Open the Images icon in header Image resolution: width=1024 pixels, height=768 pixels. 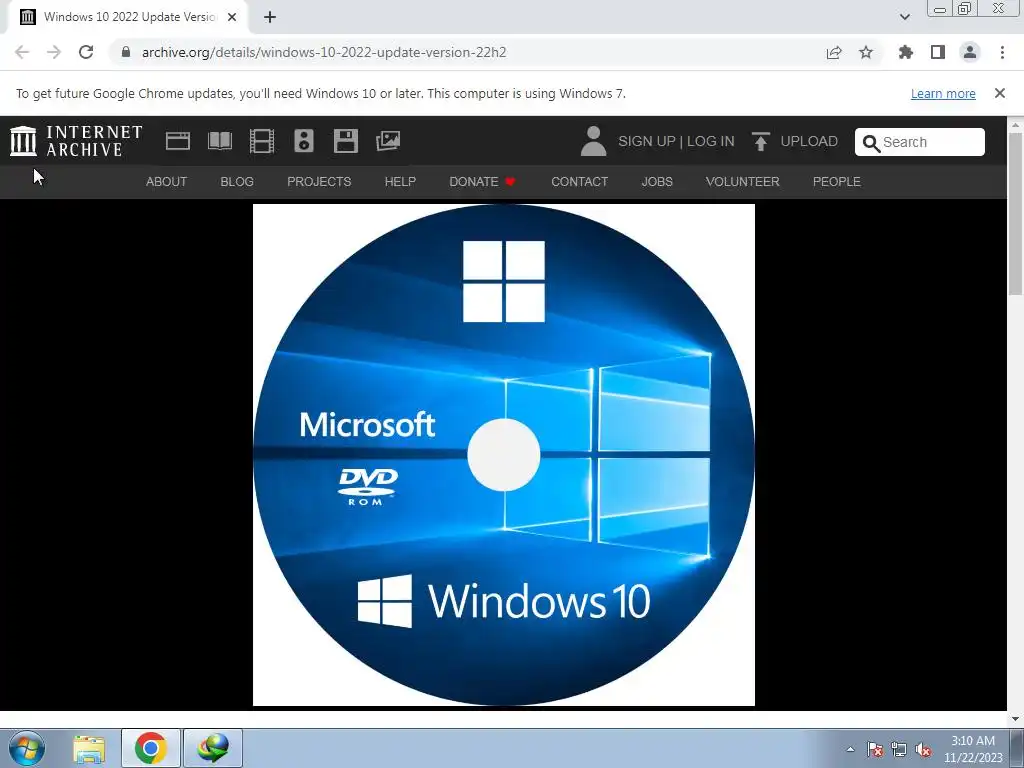(388, 141)
